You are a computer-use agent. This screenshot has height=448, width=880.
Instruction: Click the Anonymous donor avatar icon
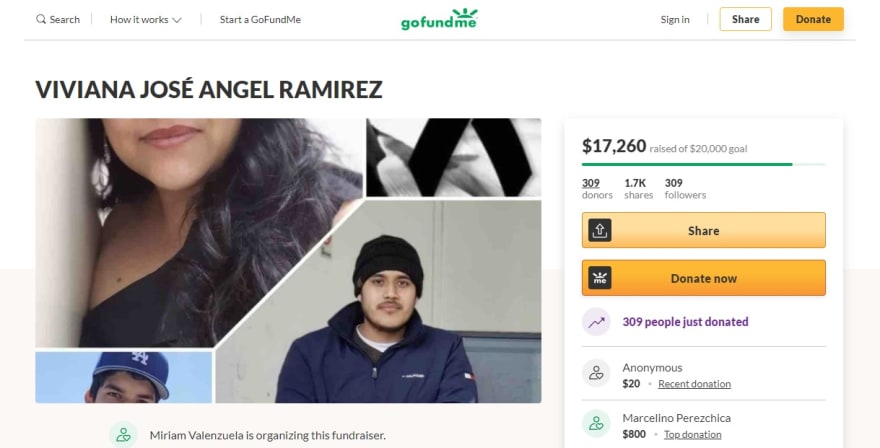tap(596, 373)
